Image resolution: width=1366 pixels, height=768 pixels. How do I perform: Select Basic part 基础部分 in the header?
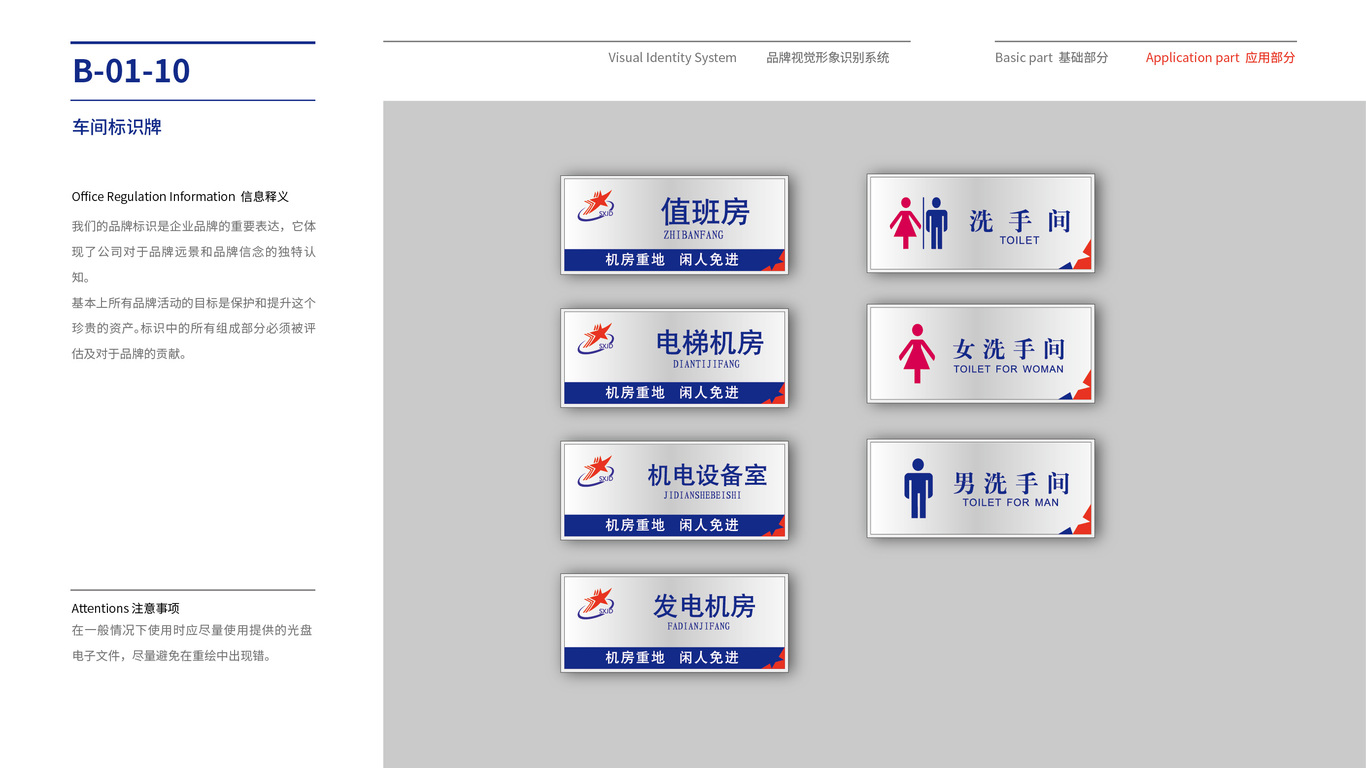(1051, 58)
